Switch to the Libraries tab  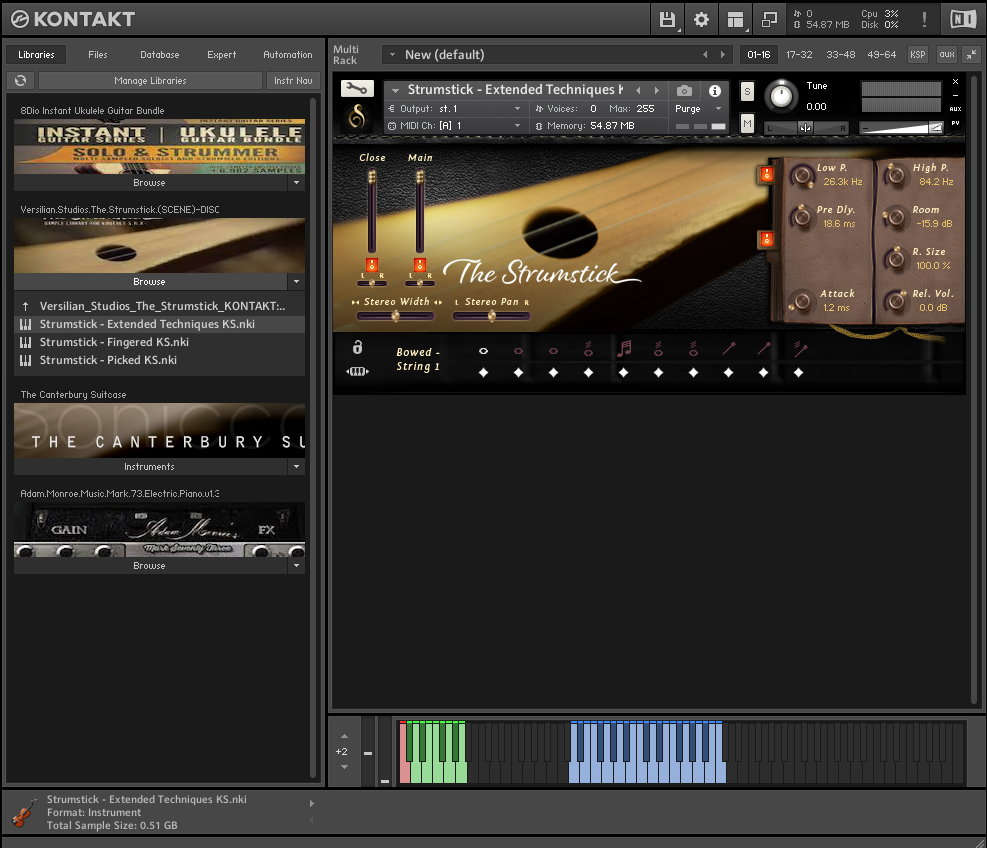click(36, 55)
